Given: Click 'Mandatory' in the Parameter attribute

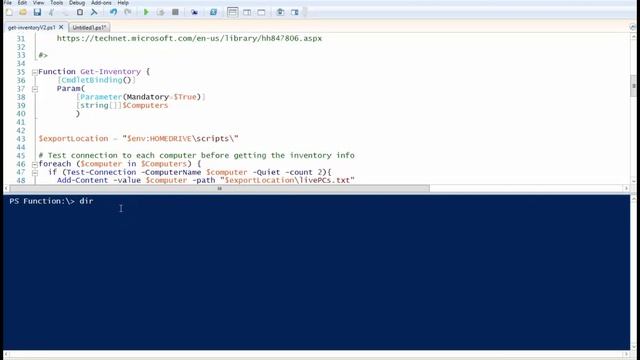Looking at the screenshot, I should (x=148, y=97).
